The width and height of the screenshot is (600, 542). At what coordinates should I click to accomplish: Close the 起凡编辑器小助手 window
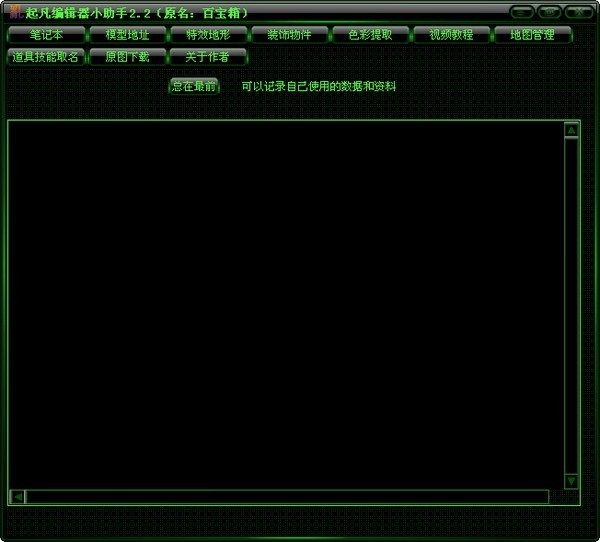pos(577,12)
